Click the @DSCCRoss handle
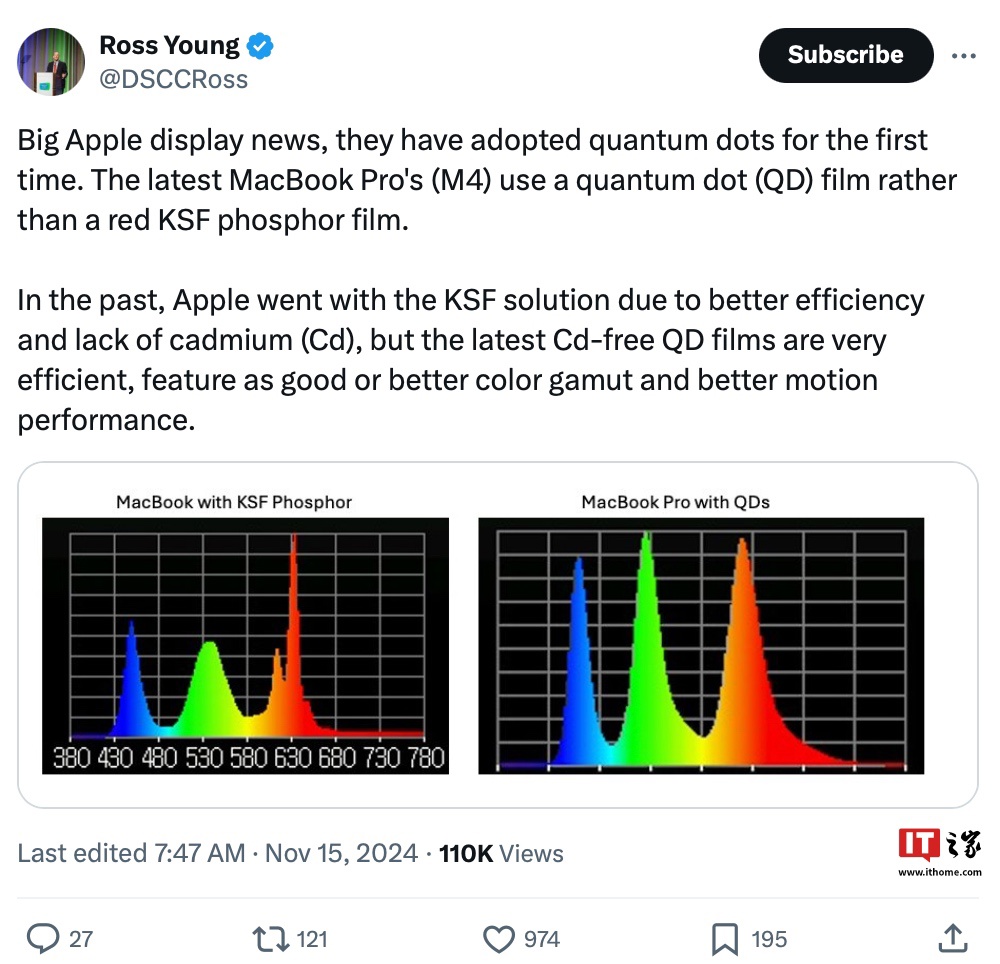The height and width of the screenshot is (964, 1000). coord(173,79)
